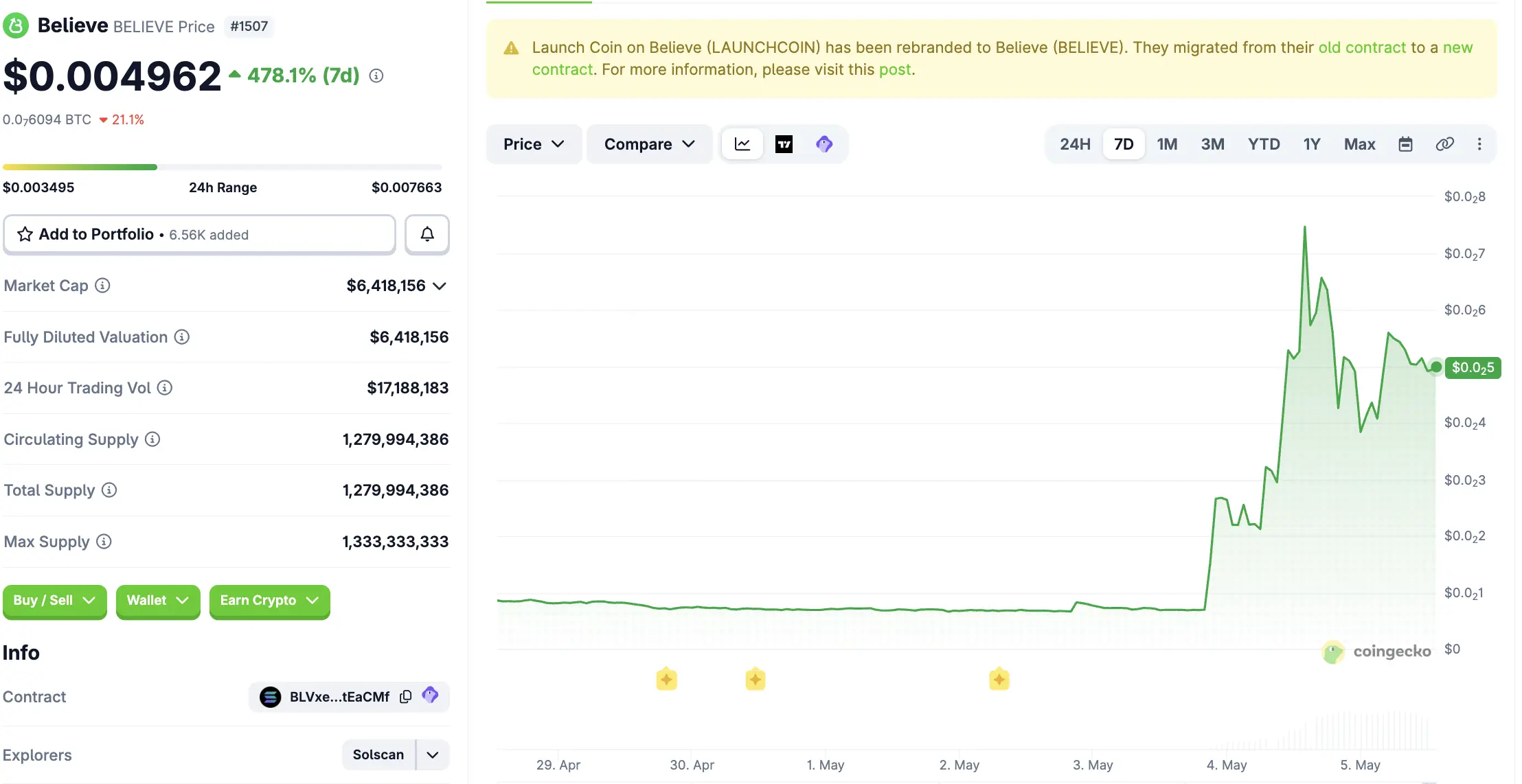Select the Max time range
Viewport: 1522px width, 784px height.
[1359, 144]
